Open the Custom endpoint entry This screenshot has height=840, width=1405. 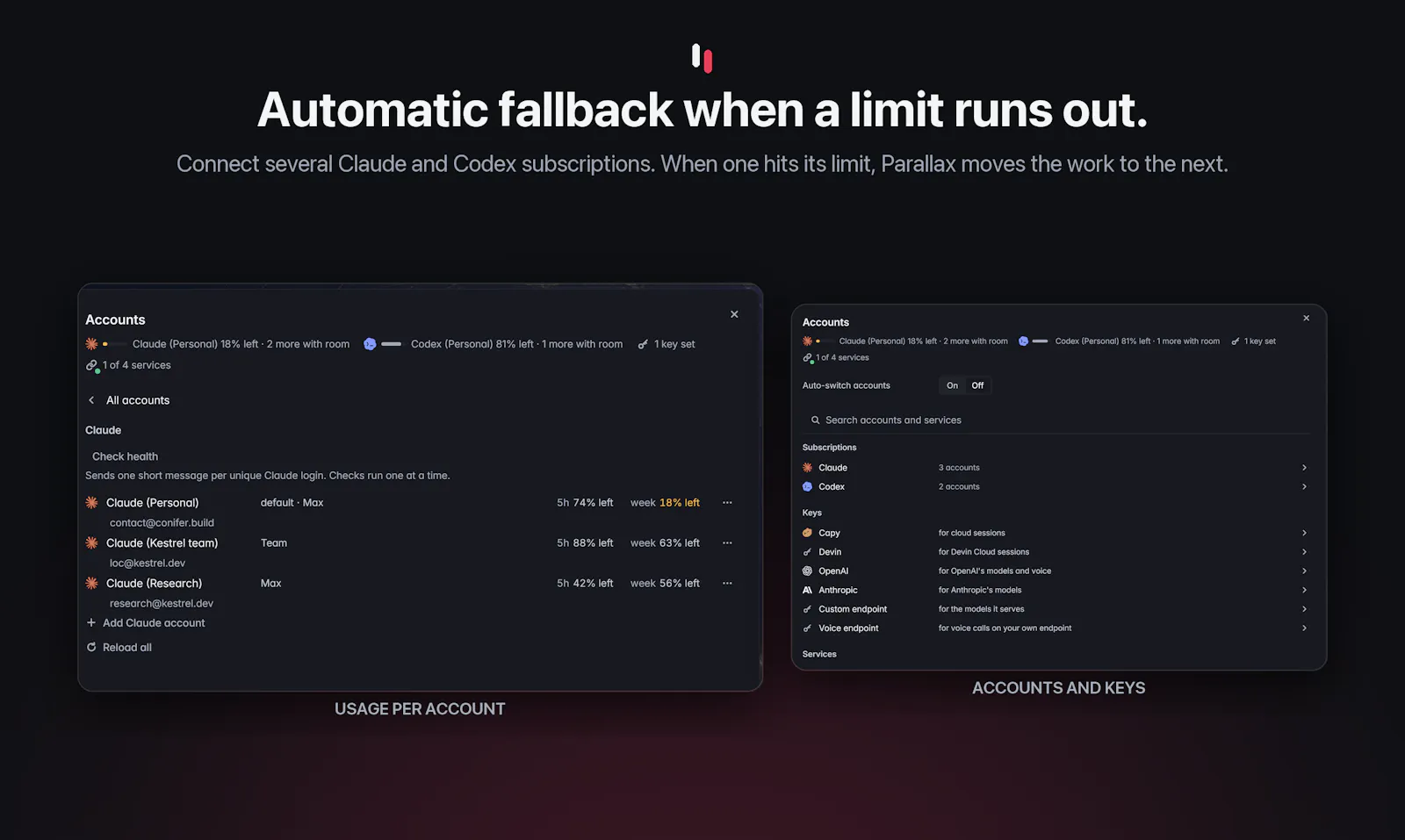1056,609
